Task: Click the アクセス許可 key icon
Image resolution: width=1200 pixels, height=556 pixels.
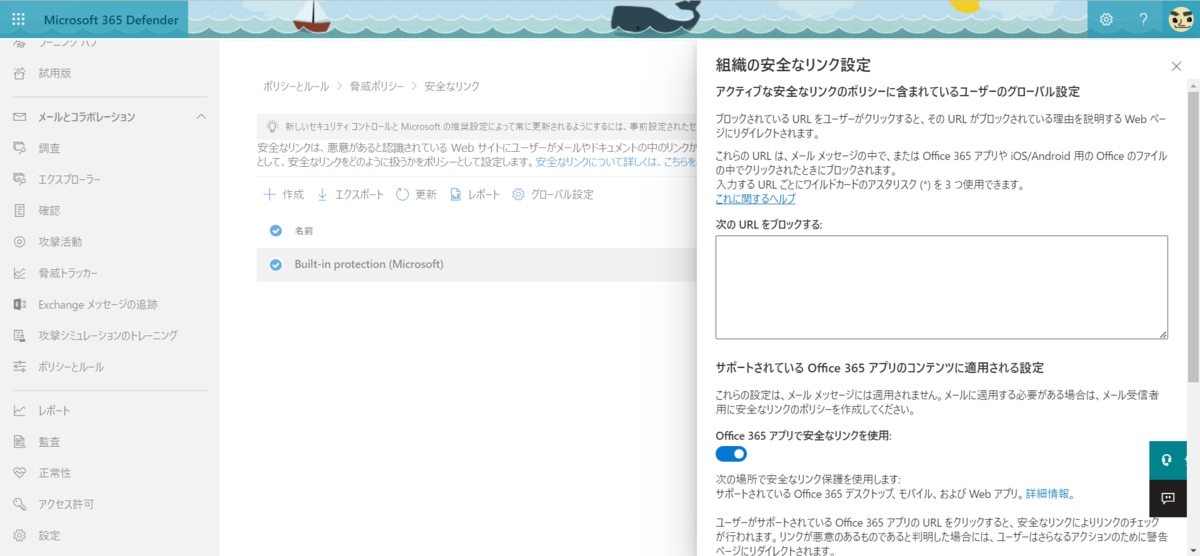Action: click(x=19, y=504)
